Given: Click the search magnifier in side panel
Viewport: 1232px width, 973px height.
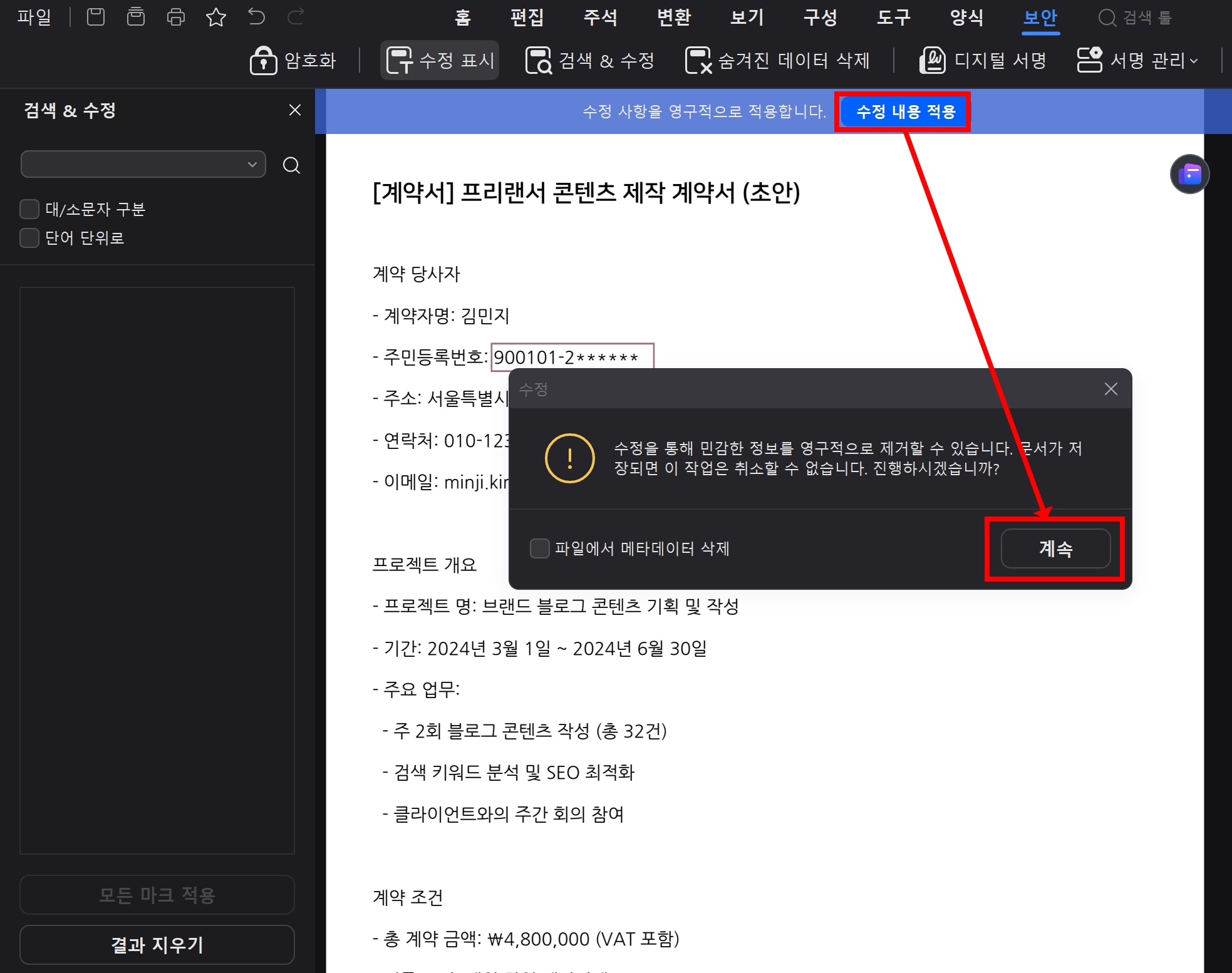Looking at the screenshot, I should (291, 165).
